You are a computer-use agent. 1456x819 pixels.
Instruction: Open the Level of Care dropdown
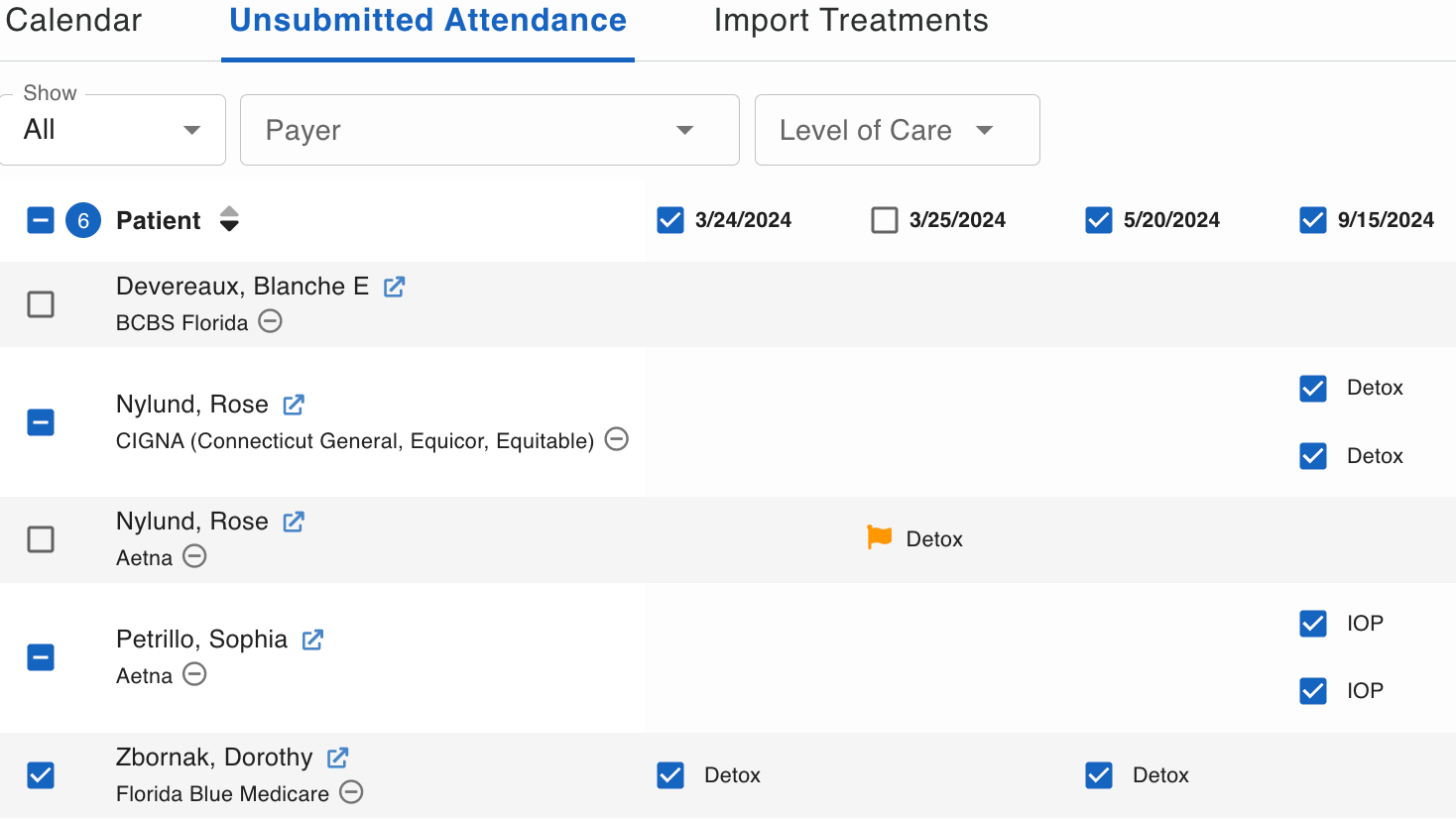[897, 130]
